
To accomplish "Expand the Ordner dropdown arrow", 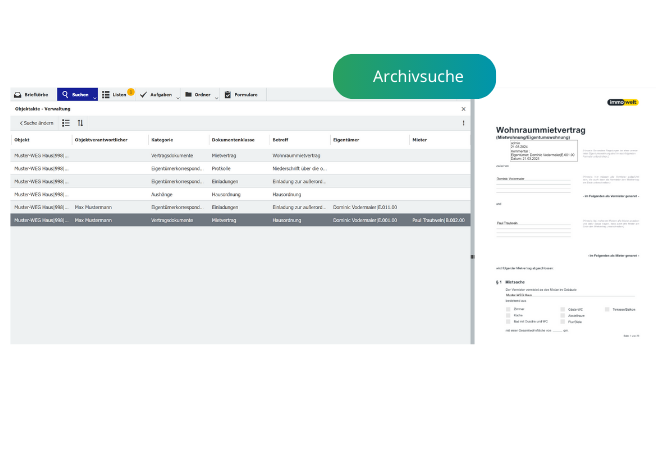I will pos(216,98).
